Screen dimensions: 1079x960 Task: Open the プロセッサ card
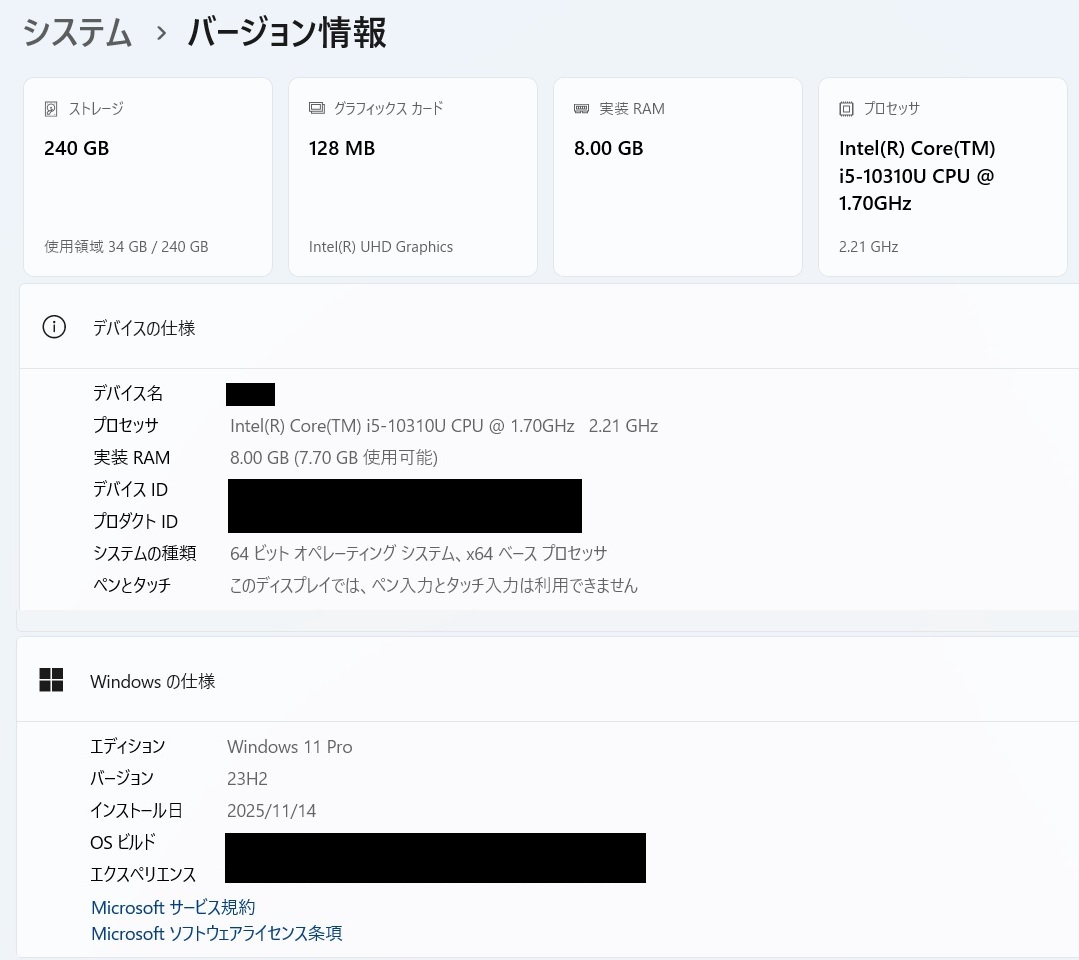(943, 177)
